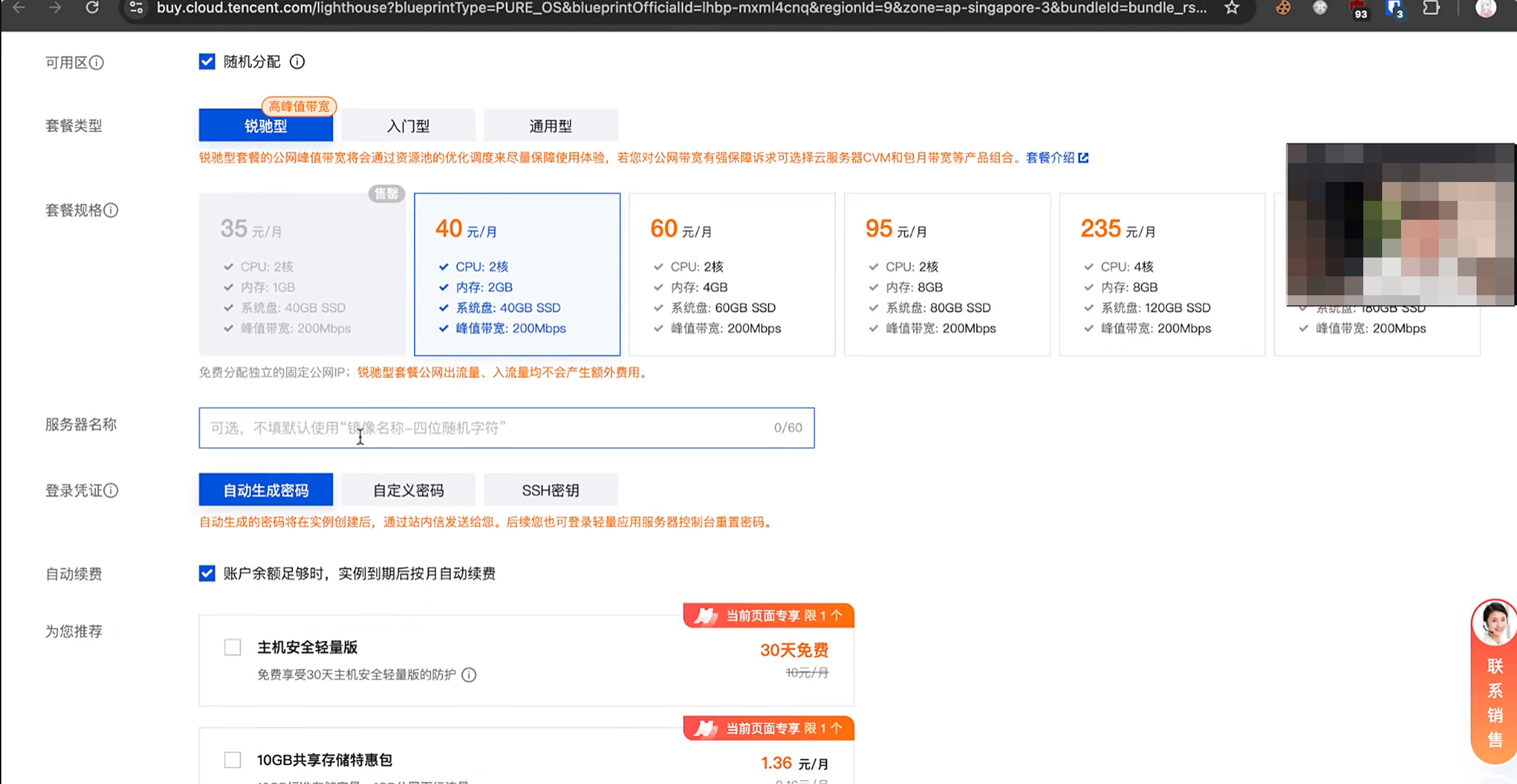Check the 主机安全轻量版 recommendation box
The width and height of the screenshot is (1517, 784).
click(233, 647)
